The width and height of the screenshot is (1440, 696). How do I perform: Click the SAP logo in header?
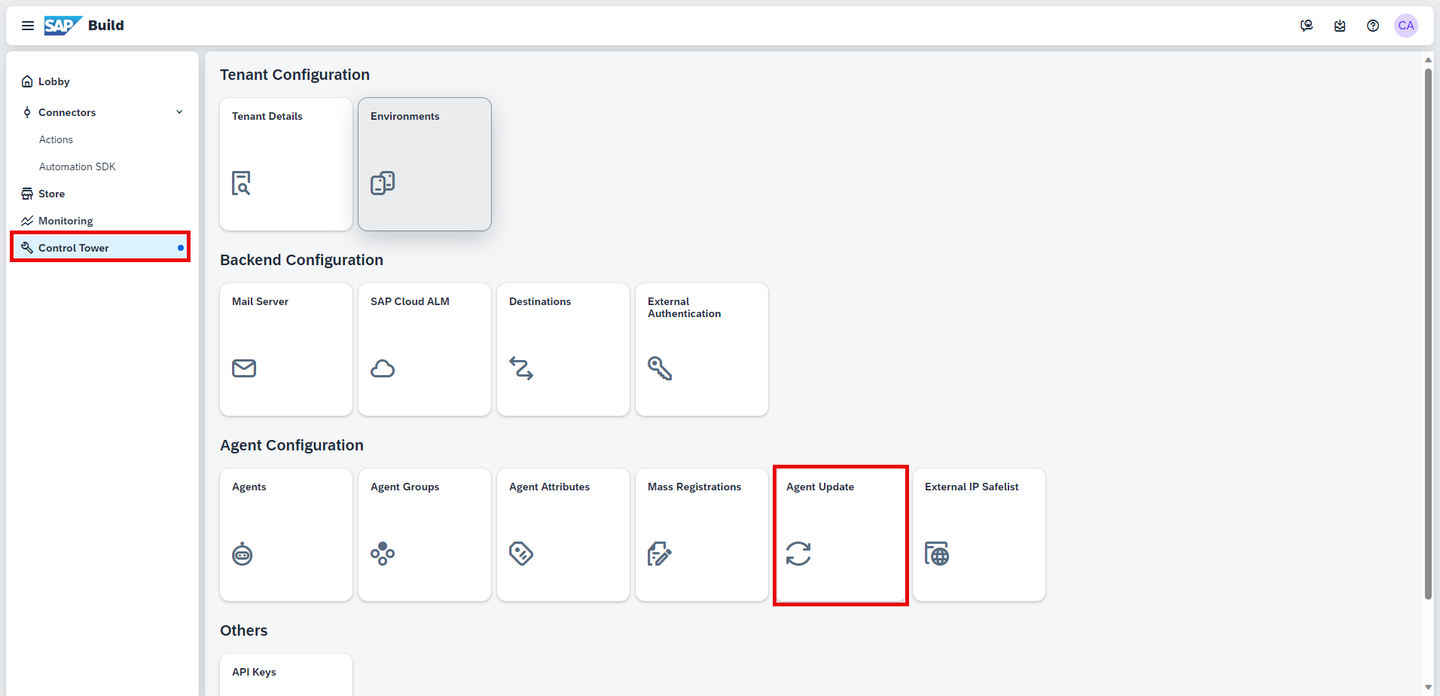tap(63, 25)
